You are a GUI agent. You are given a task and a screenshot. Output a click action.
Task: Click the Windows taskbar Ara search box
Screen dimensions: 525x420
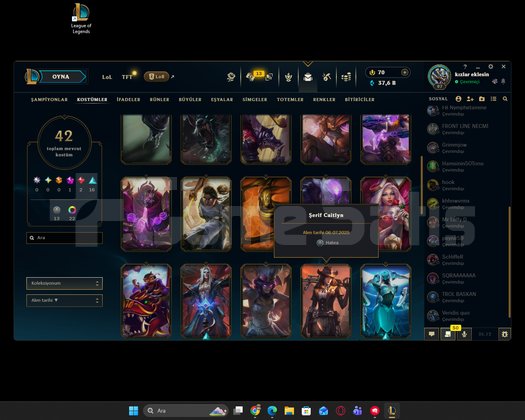[x=186, y=411]
